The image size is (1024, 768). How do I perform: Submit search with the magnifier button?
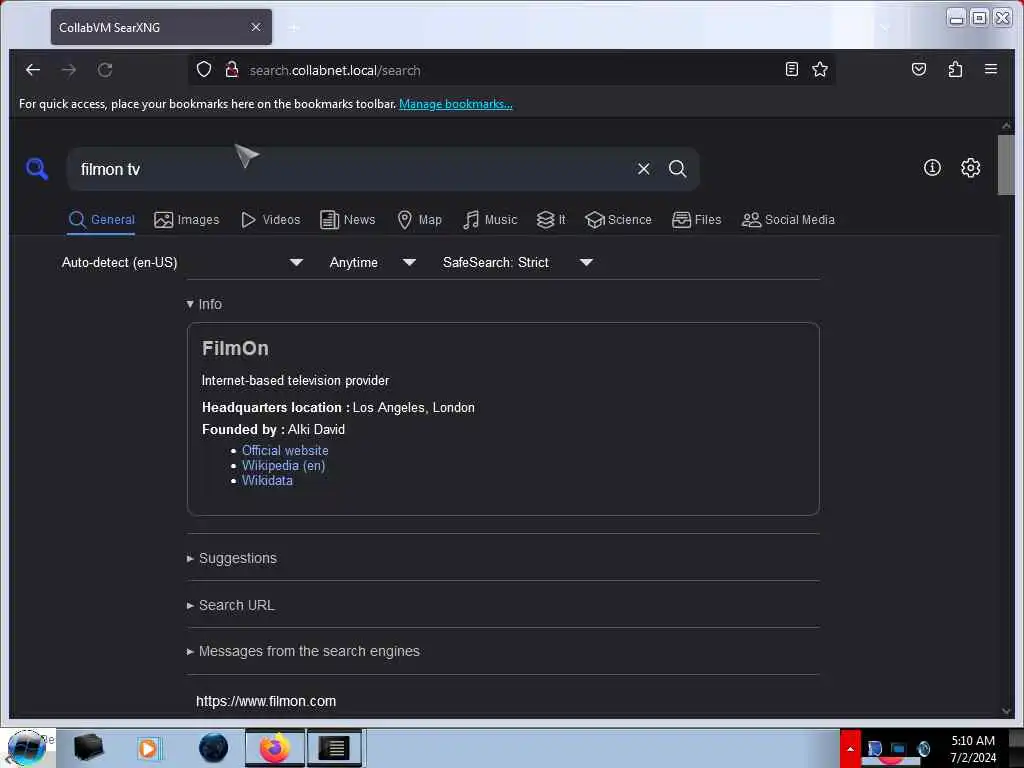(677, 169)
